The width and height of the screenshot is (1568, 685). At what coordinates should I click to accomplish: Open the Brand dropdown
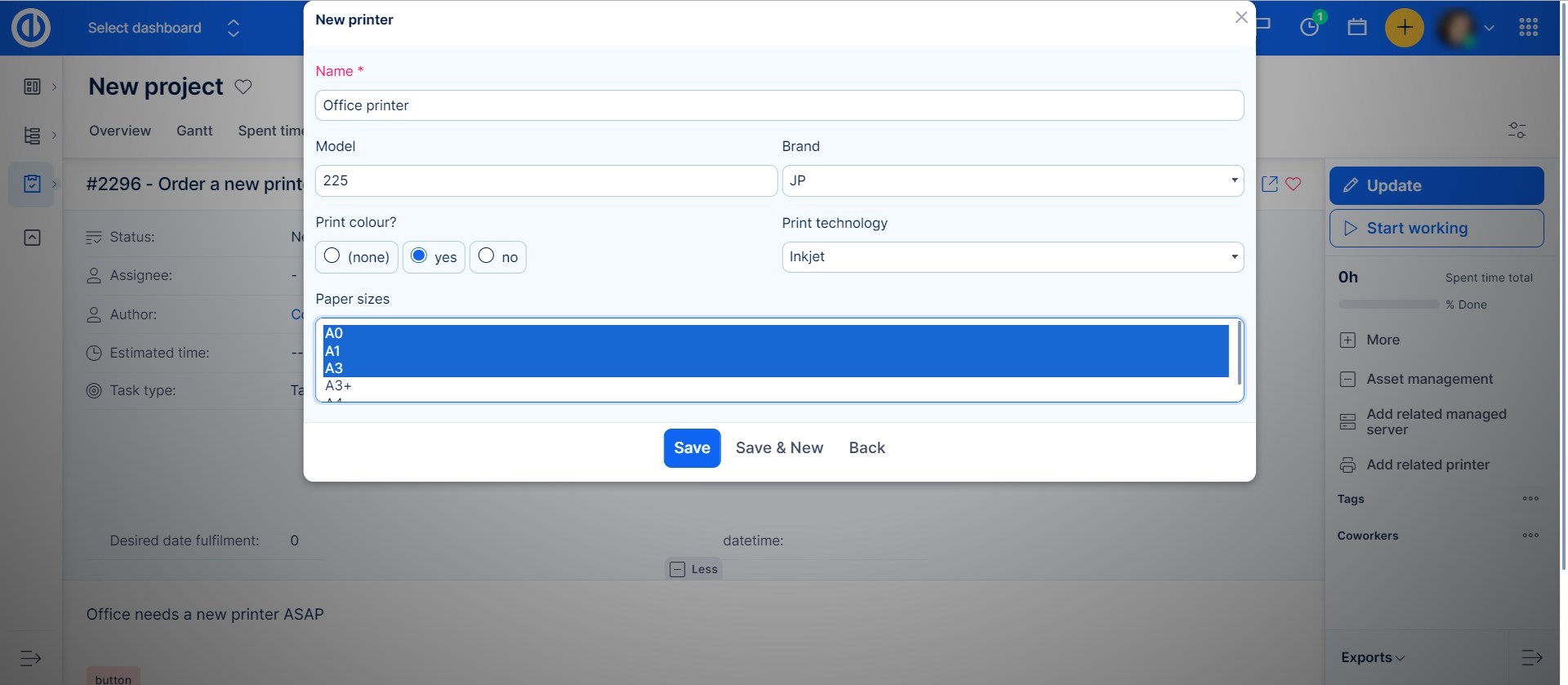click(x=1012, y=180)
